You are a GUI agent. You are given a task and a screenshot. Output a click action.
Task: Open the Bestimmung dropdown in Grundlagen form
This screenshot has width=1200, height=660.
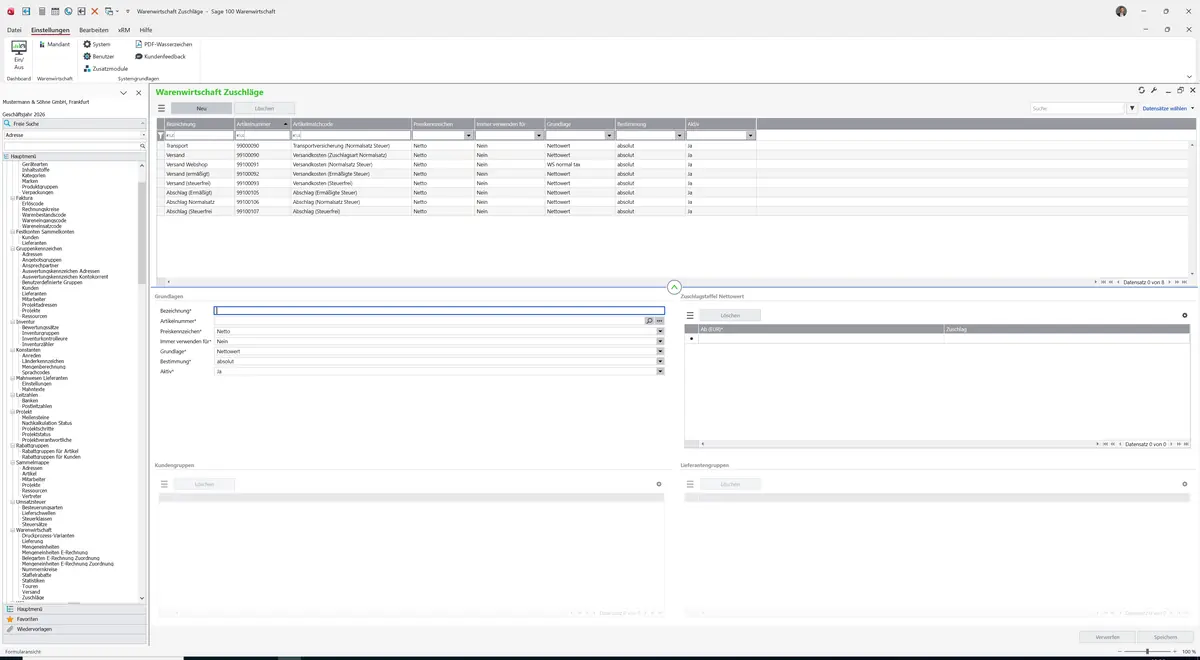pos(660,361)
